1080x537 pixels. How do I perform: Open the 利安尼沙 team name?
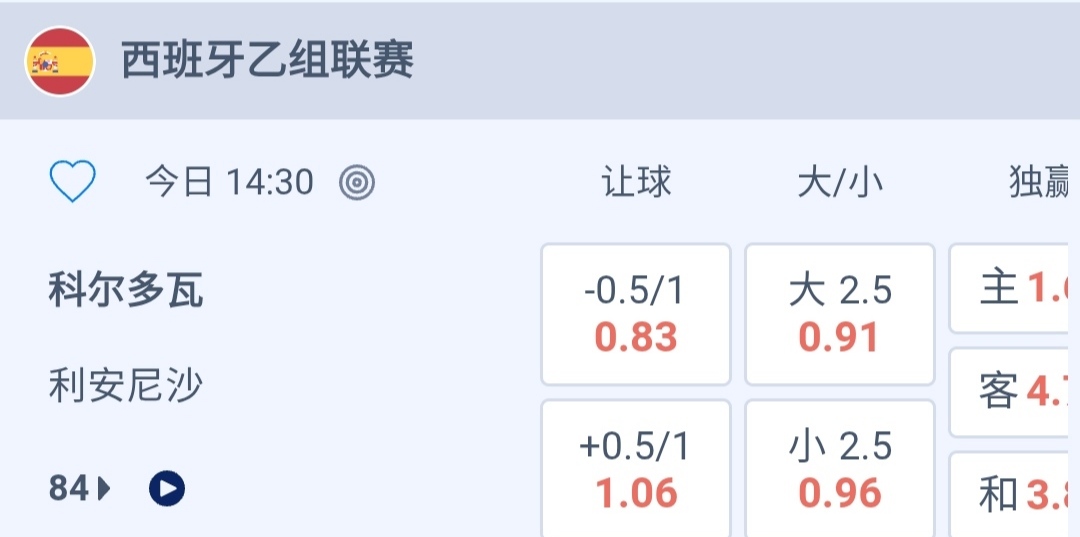click(126, 385)
